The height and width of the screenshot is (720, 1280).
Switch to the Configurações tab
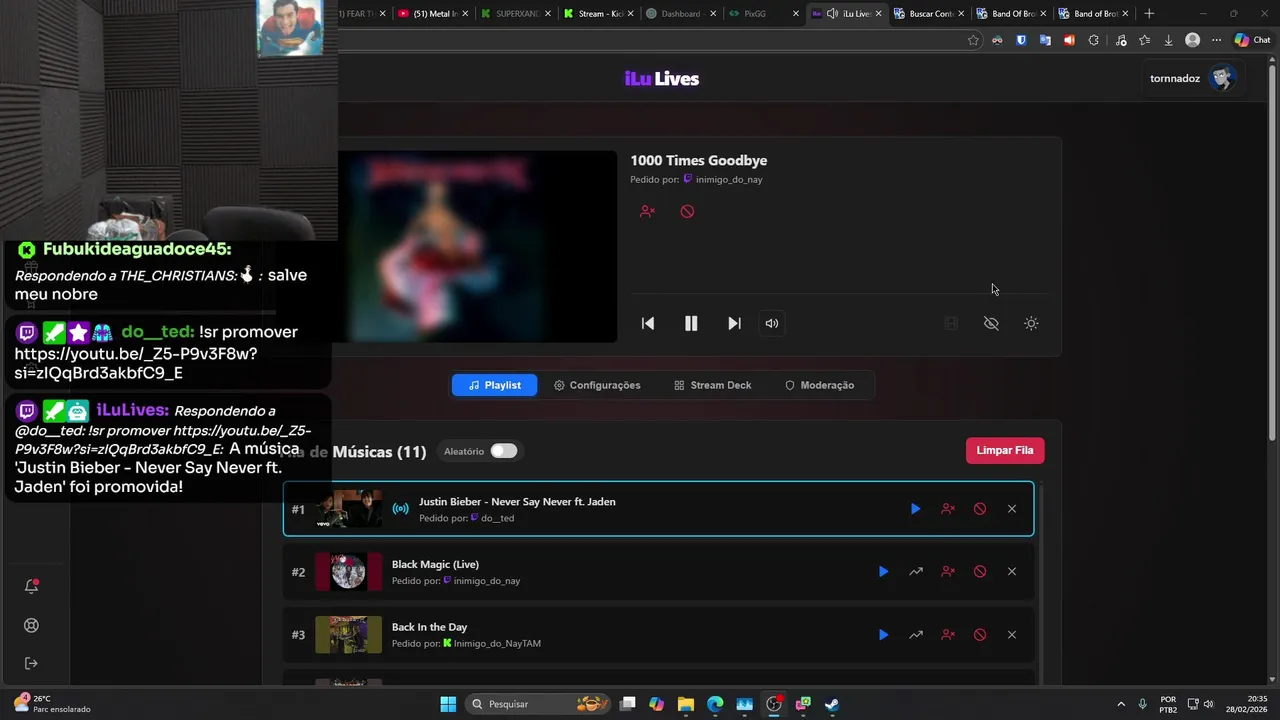click(x=597, y=385)
